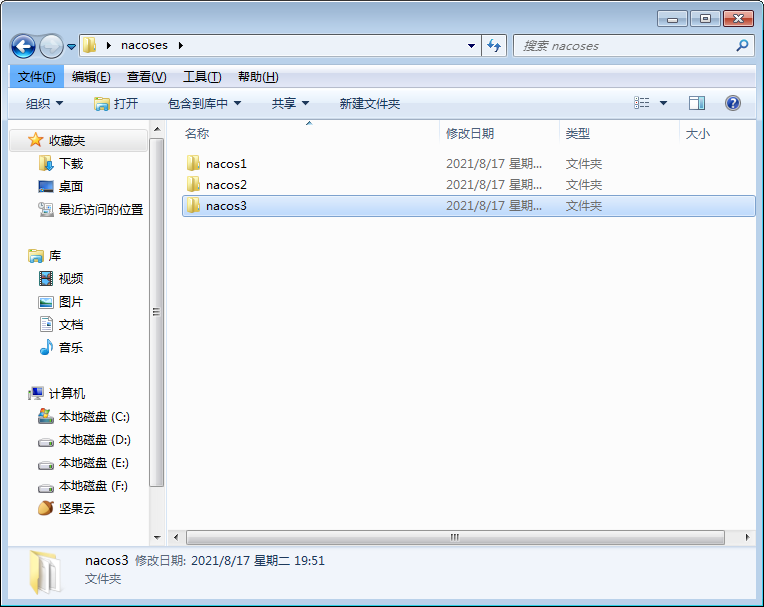Screen dimensions: 764x607
Task: Open the 文件(F) menu
Action: pos(37,77)
